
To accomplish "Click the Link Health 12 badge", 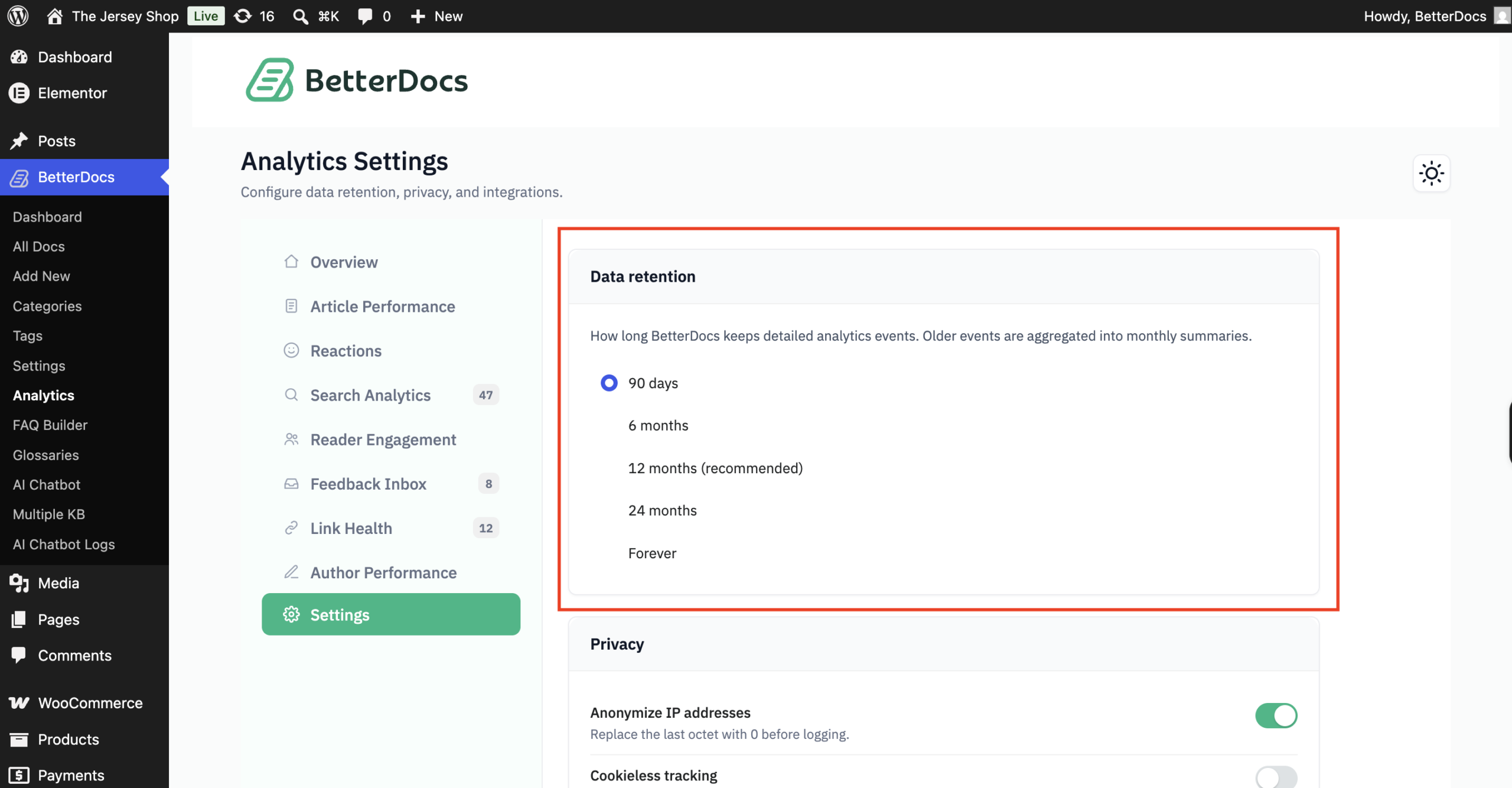I will pyautogui.click(x=485, y=528).
